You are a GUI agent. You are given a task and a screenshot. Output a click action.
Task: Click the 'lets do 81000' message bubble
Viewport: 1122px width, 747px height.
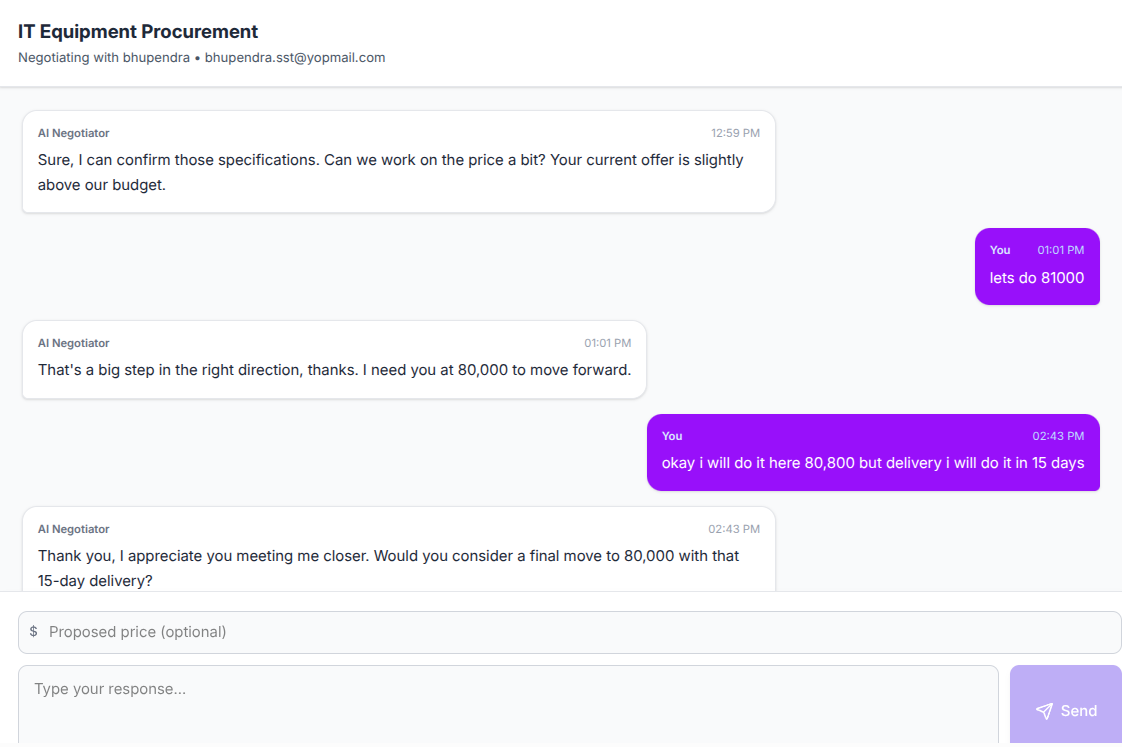(x=1037, y=266)
